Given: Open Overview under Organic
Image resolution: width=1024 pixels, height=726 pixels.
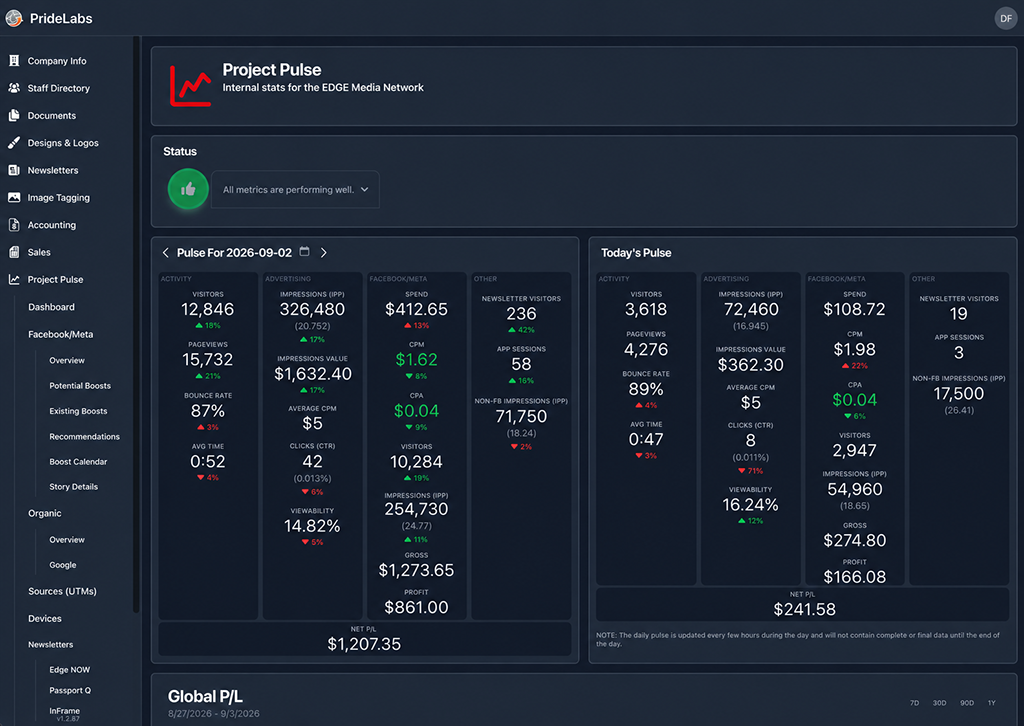Looking at the screenshot, I should [67, 540].
